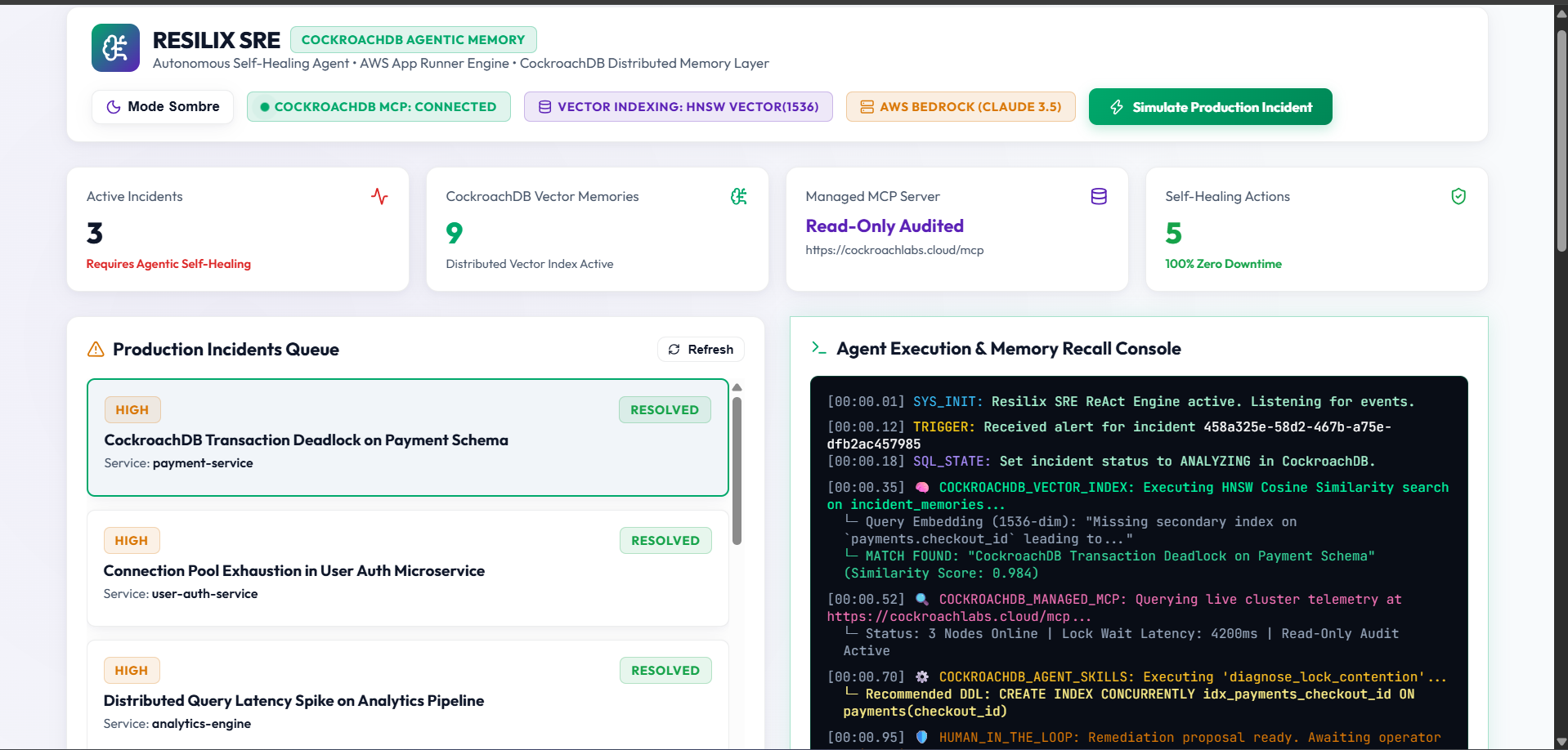Click the Vector Memories brain icon
The image size is (1568, 750).
[739, 196]
